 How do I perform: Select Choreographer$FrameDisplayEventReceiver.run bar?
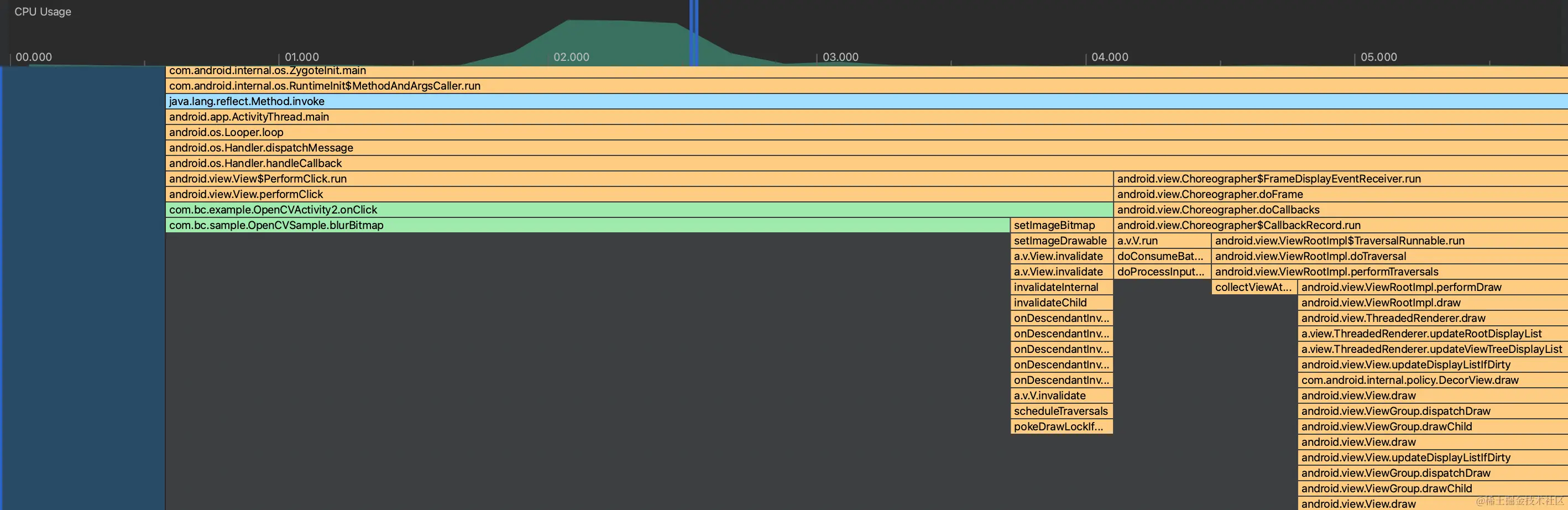(x=1341, y=179)
